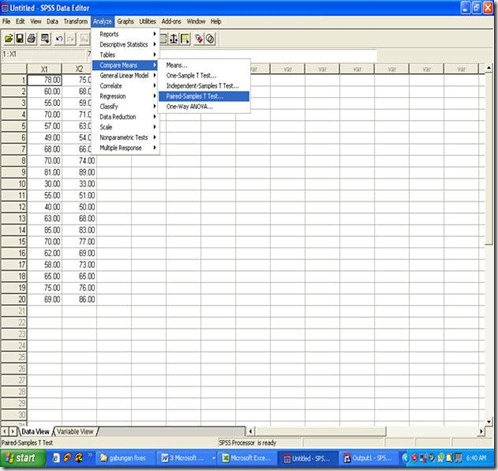
Task: Click the Value Labels tag icon
Action: 199,39
